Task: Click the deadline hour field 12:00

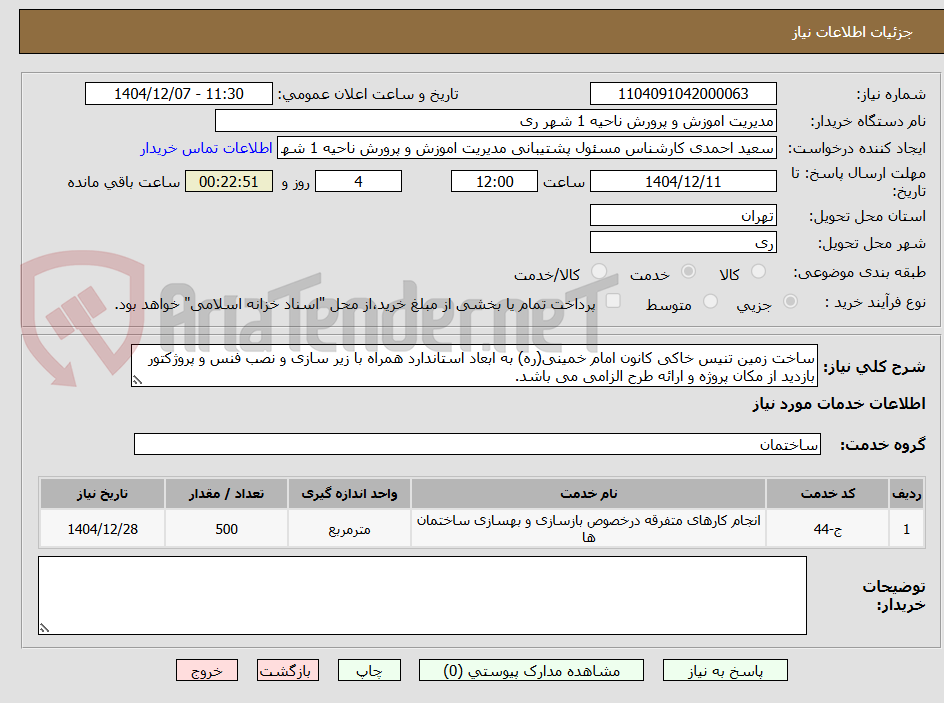Action: 494,181
